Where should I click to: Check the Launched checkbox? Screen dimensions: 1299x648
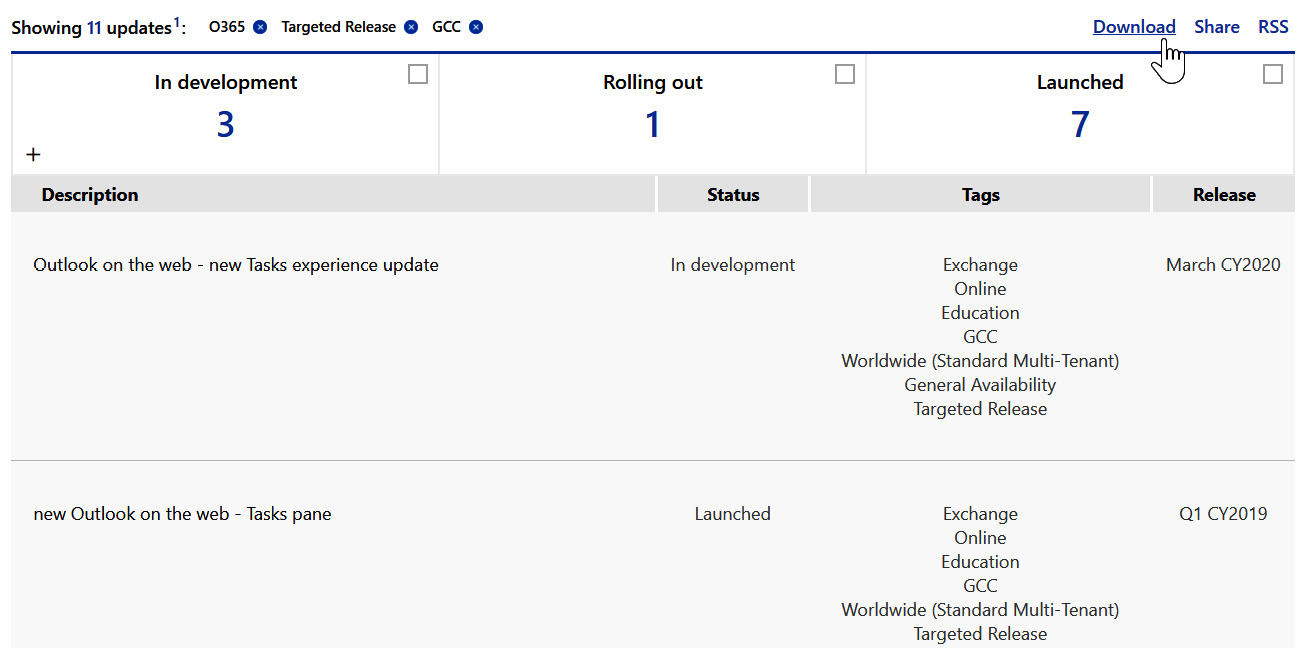[1273, 74]
